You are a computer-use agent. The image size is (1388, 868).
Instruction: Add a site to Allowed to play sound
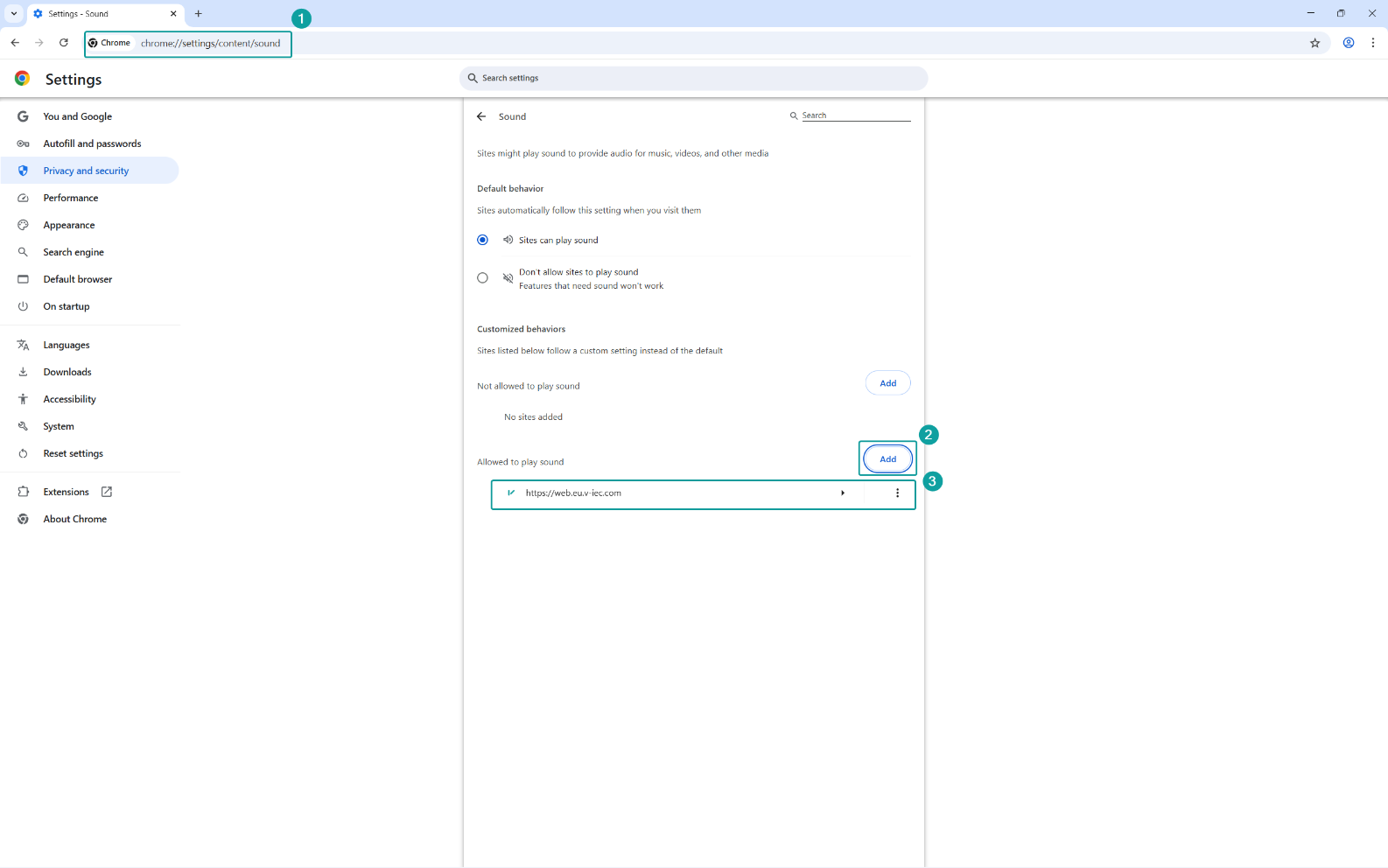point(887,459)
